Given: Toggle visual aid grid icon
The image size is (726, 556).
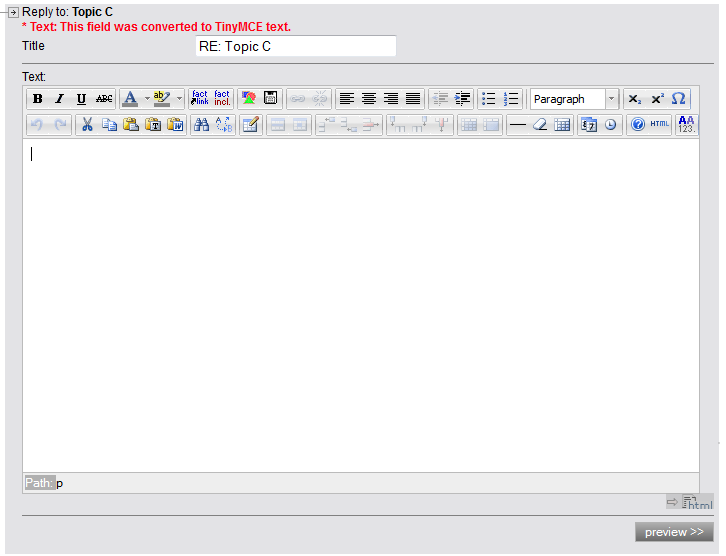Looking at the screenshot, I should coord(562,125).
